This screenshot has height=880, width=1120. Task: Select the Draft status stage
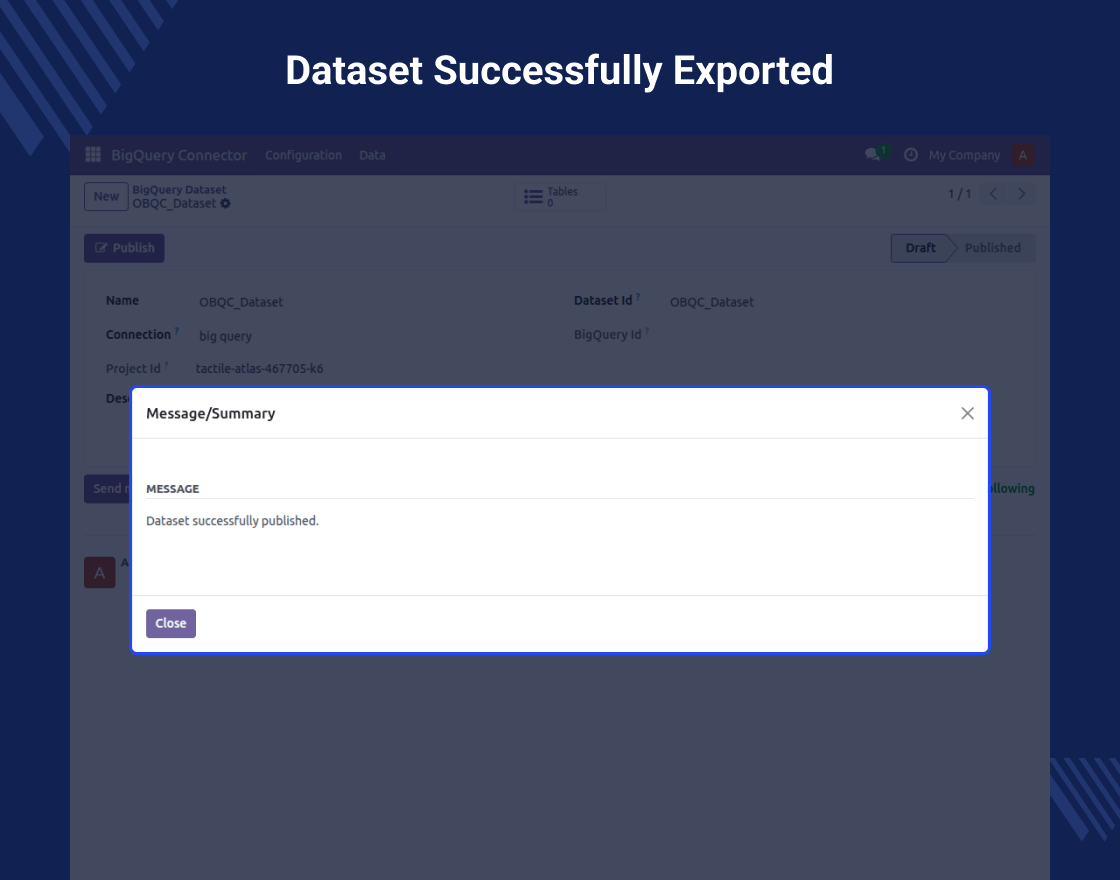[x=920, y=248]
